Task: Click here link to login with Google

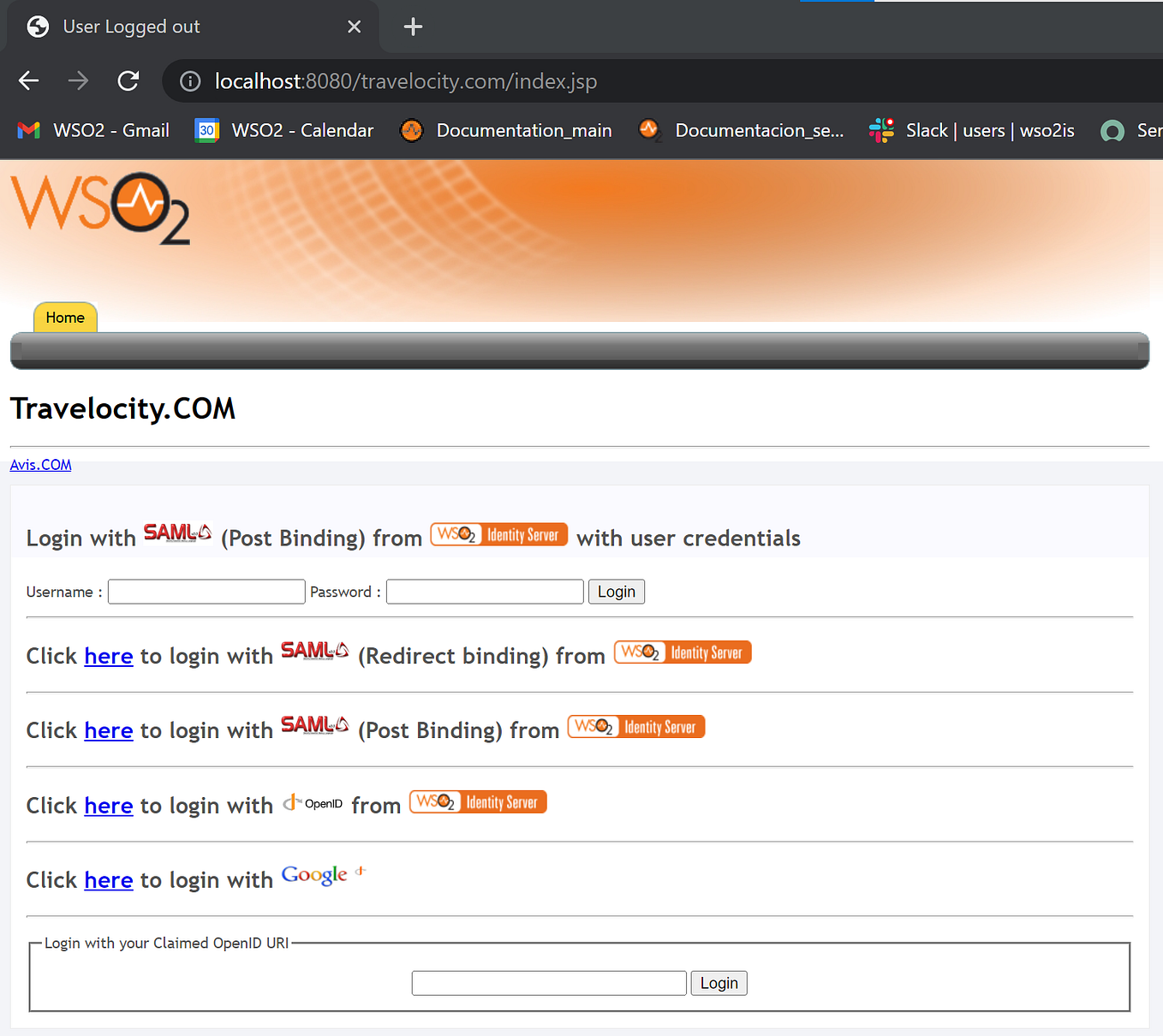Action: point(109,880)
